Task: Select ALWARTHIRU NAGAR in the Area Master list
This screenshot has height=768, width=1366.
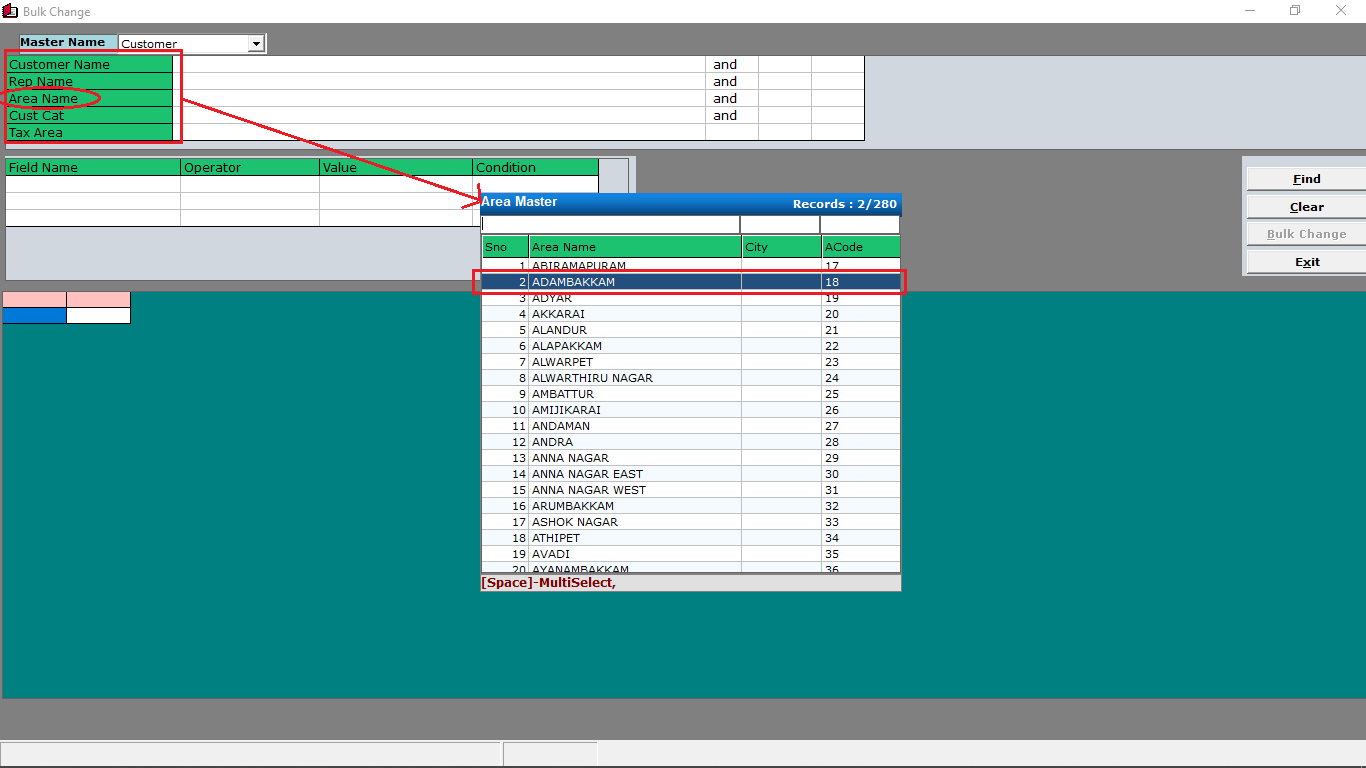Action: click(x=691, y=378)
